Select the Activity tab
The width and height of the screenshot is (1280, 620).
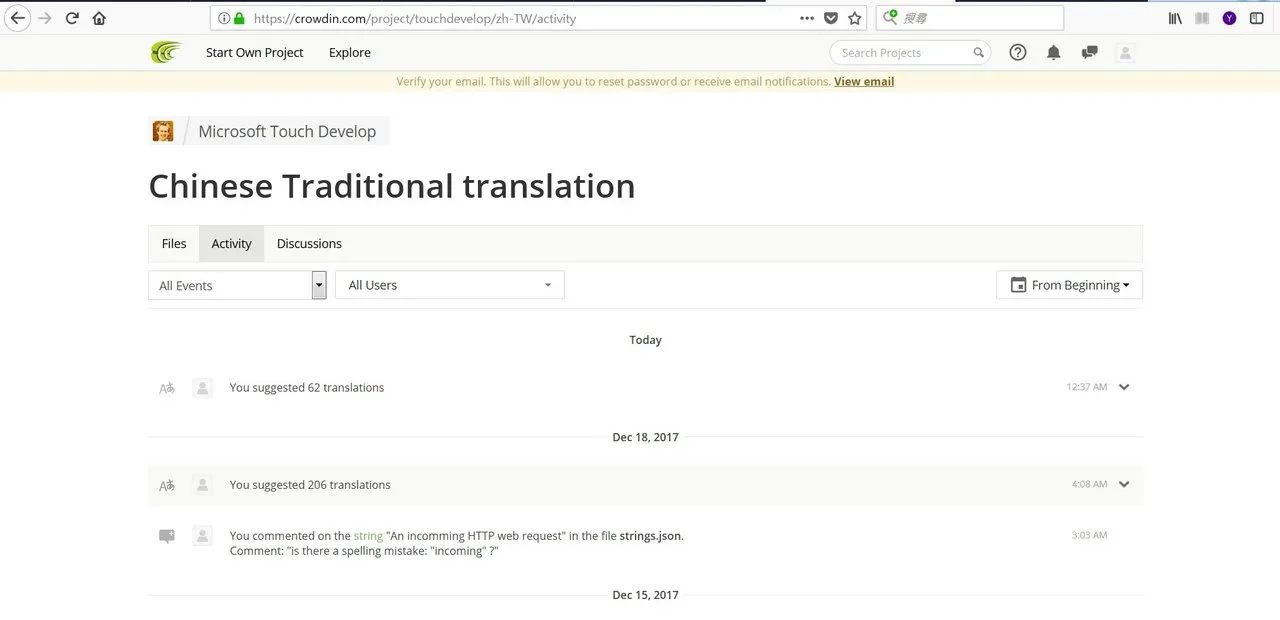click(x=231, y=244)
